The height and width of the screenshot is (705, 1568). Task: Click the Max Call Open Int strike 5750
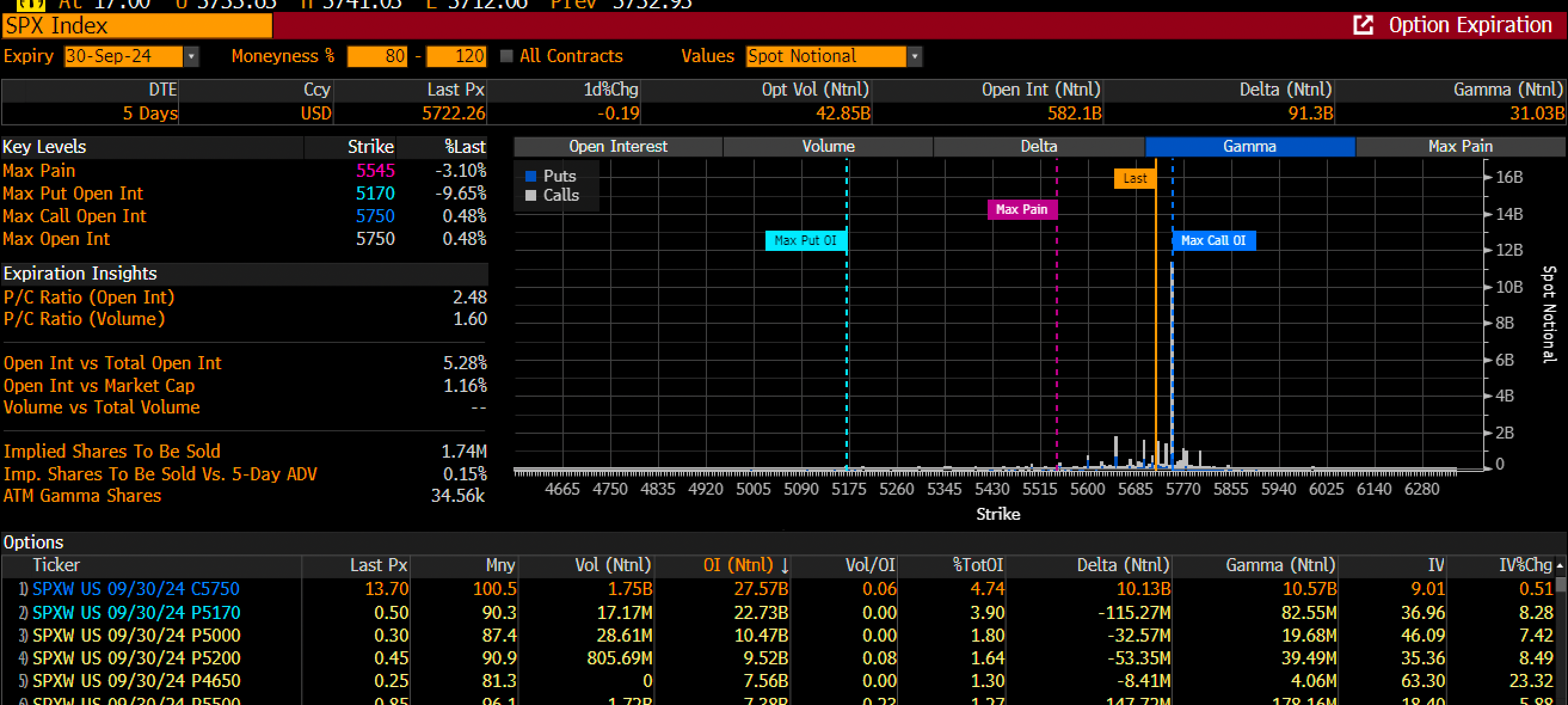375,216
